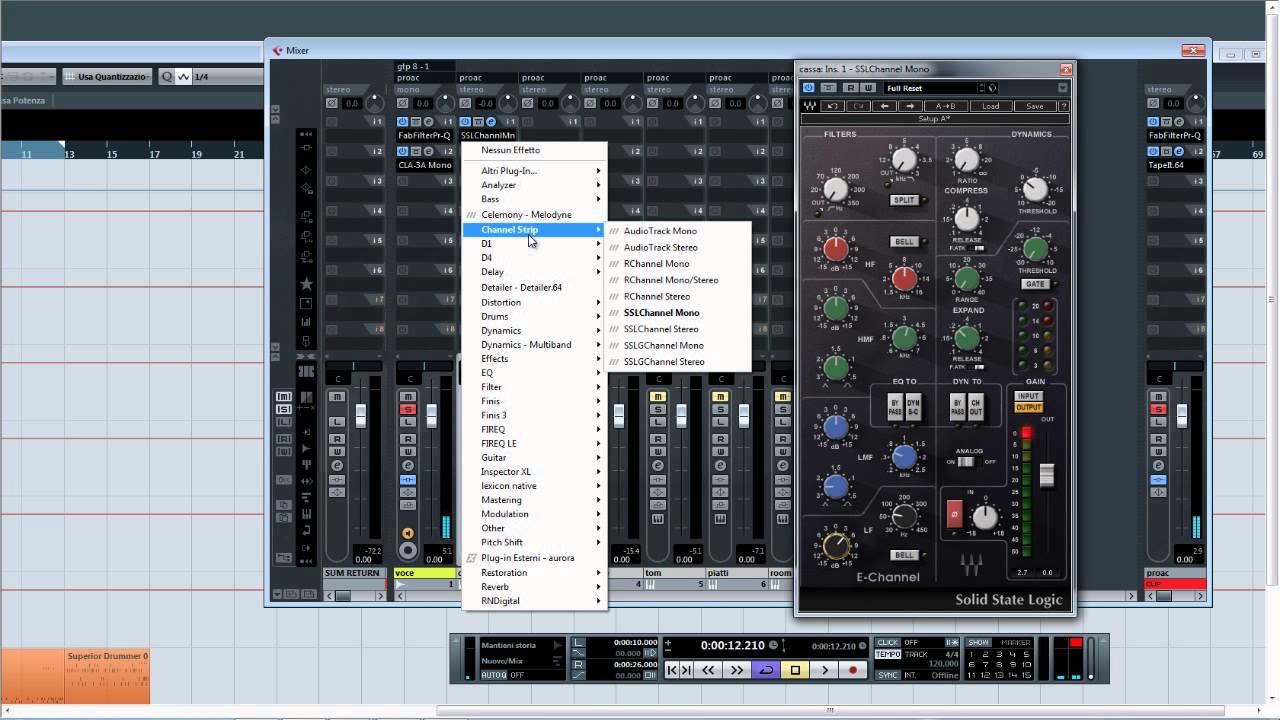Viewport: 1280px width, 720px height.
Task: Click the Load preset button
Action: (990, 106)
